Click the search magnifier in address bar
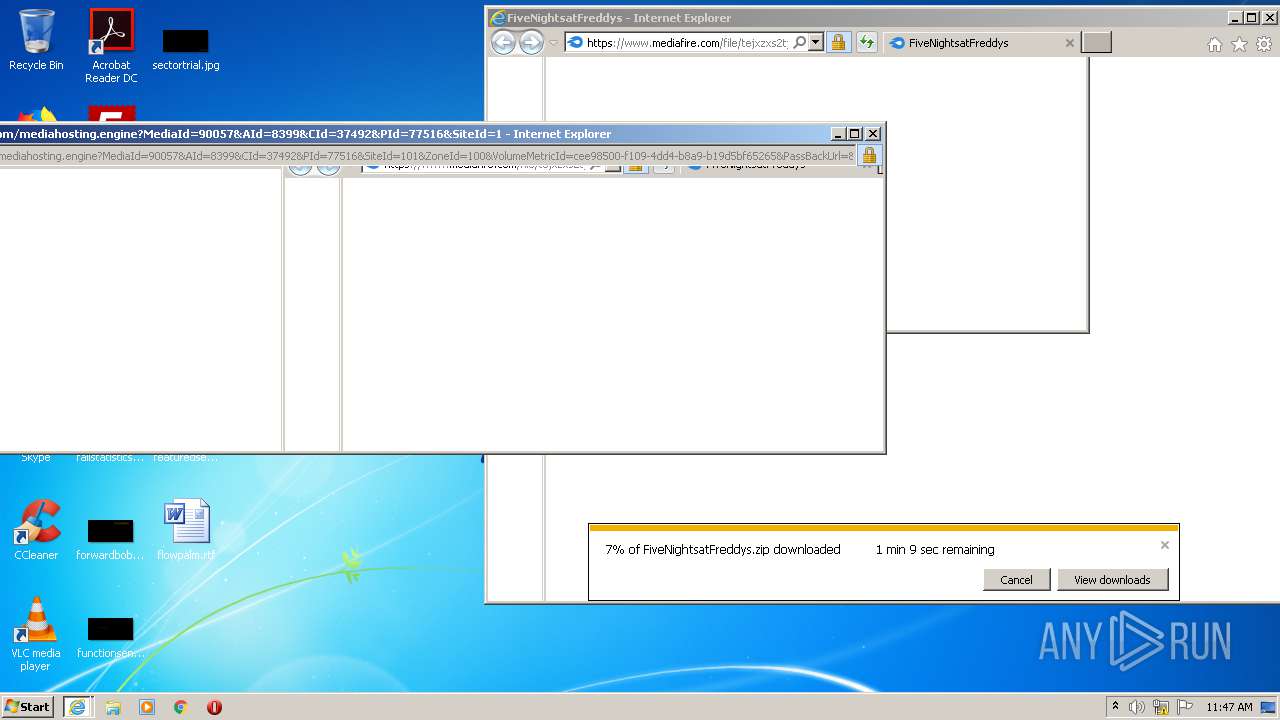This screenshot has height=720, width=1280. coord(799,42)
